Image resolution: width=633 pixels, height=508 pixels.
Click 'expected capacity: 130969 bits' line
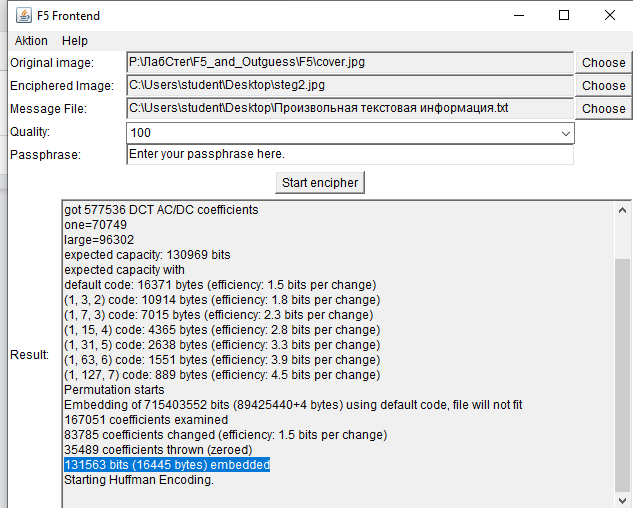click(x=147, y=255)
